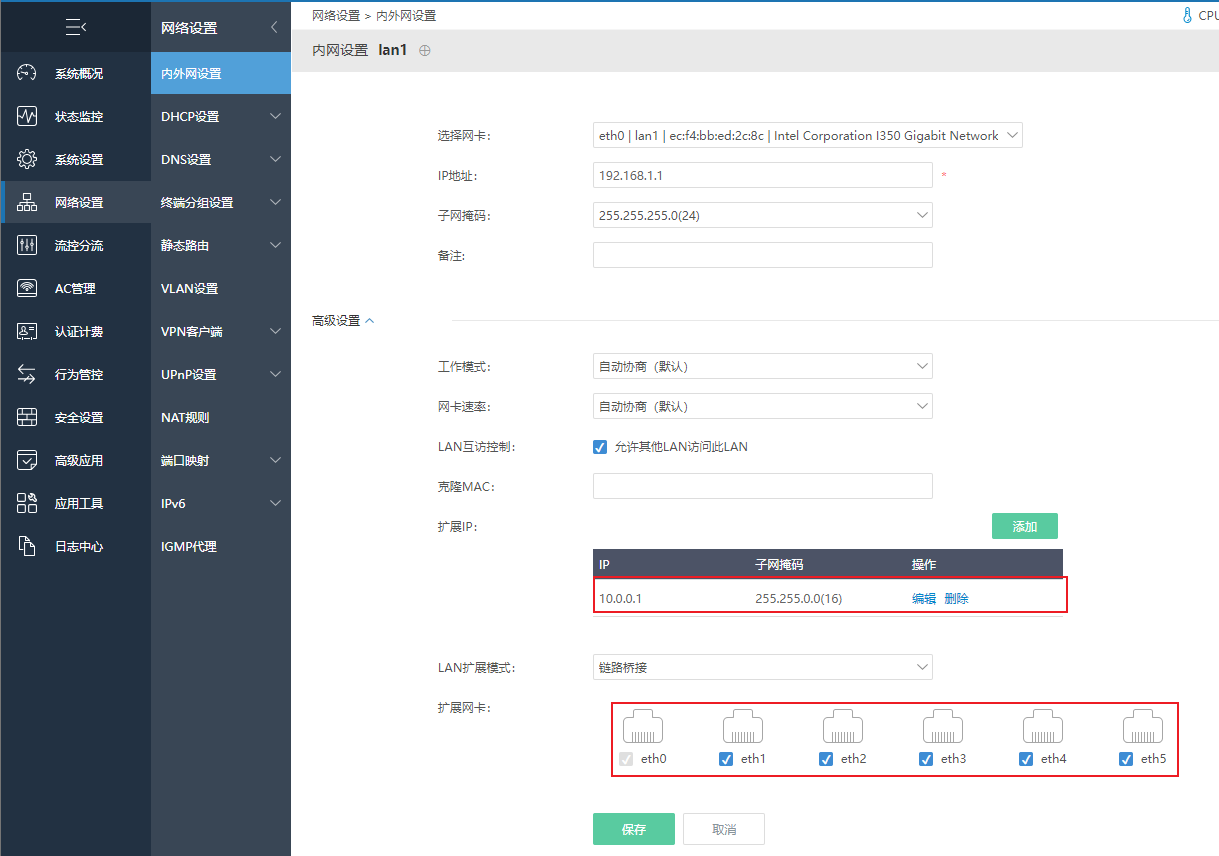
Task: Open the NAT规则 menu item
Action: [x=221, y=417]
